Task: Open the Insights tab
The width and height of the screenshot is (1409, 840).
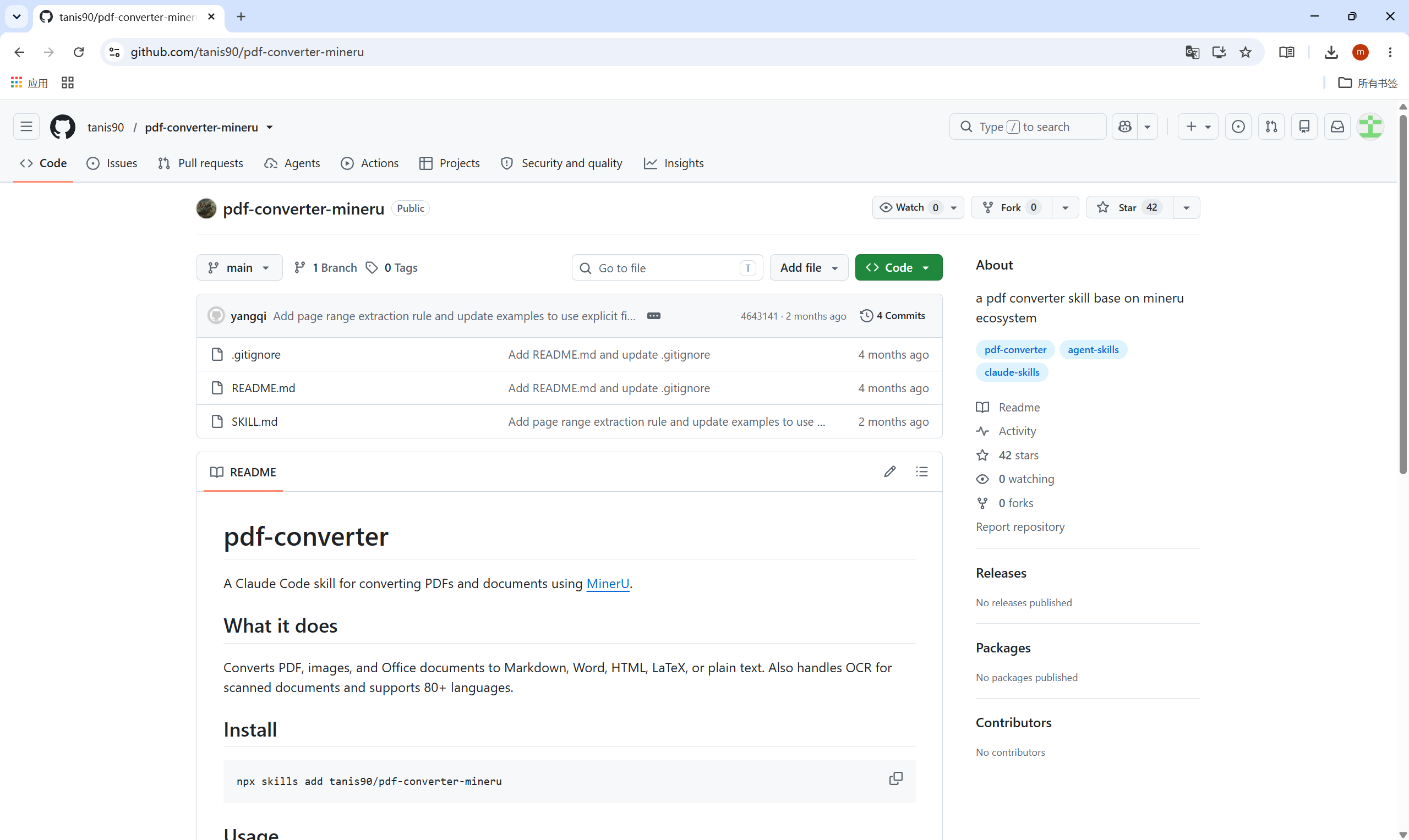Action: pyautogui.click(x=673, y=163)
